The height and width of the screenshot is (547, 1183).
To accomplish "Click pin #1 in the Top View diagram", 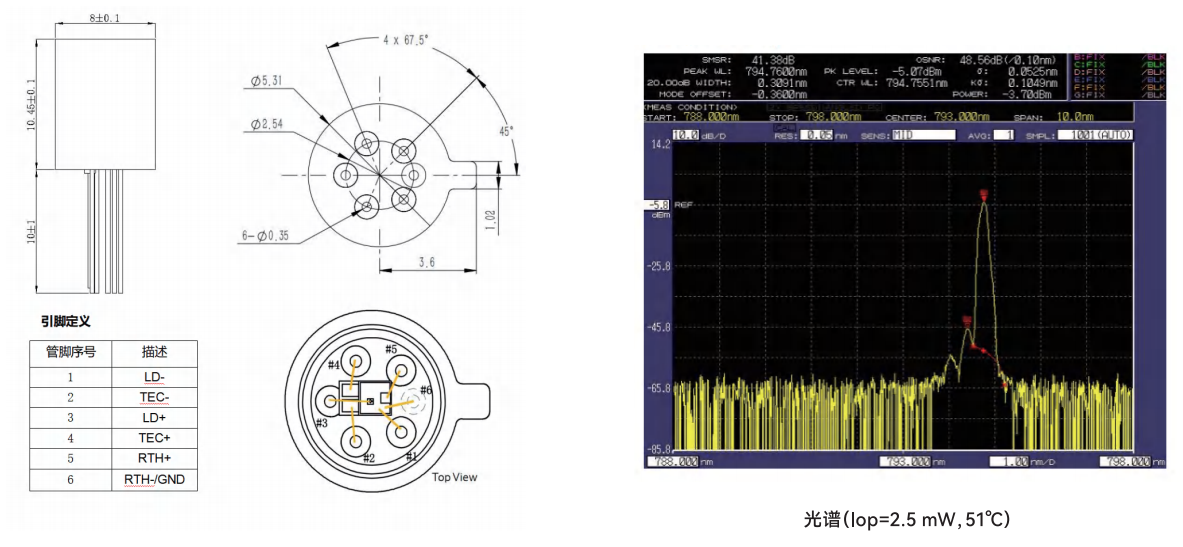I will point(401,432).
